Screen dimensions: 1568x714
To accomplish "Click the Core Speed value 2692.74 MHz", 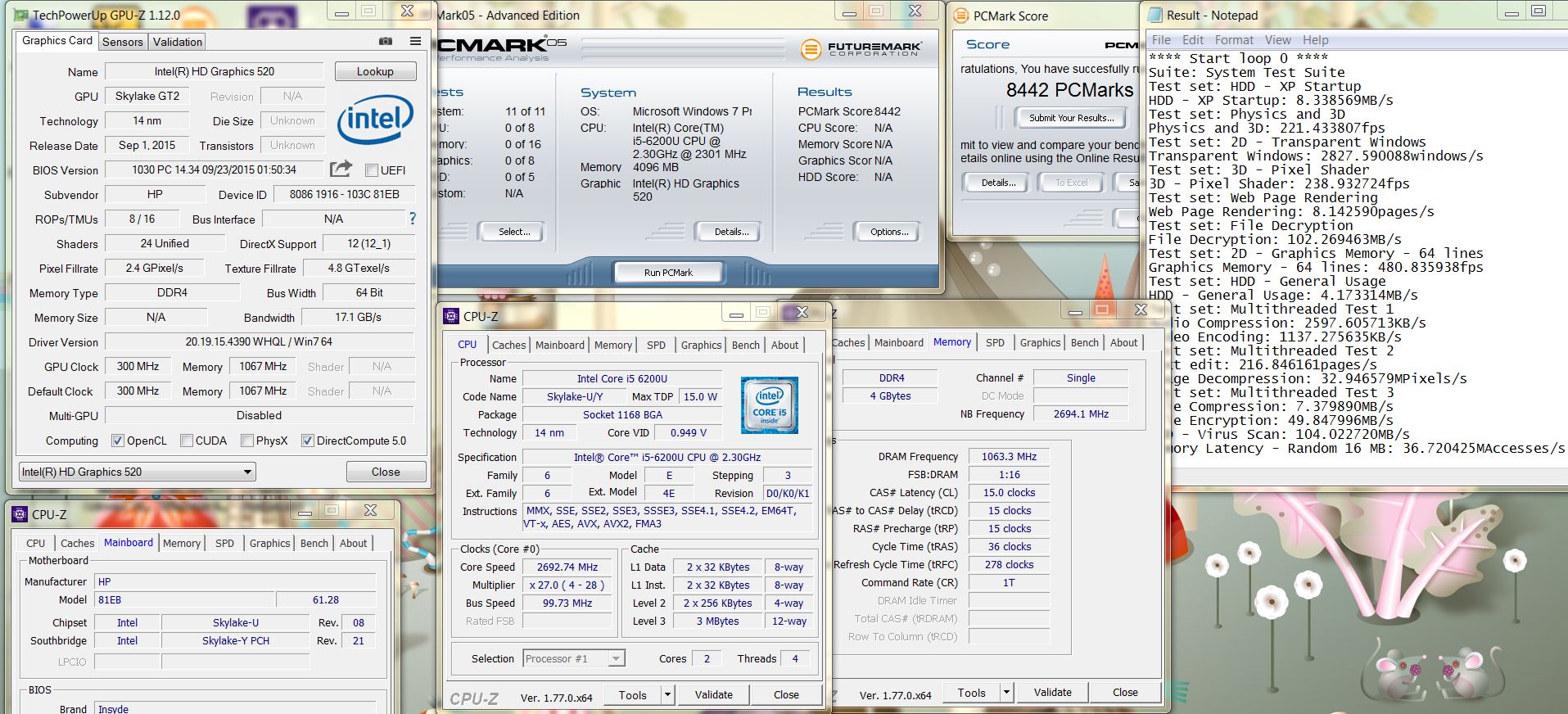I will (567, 567).
